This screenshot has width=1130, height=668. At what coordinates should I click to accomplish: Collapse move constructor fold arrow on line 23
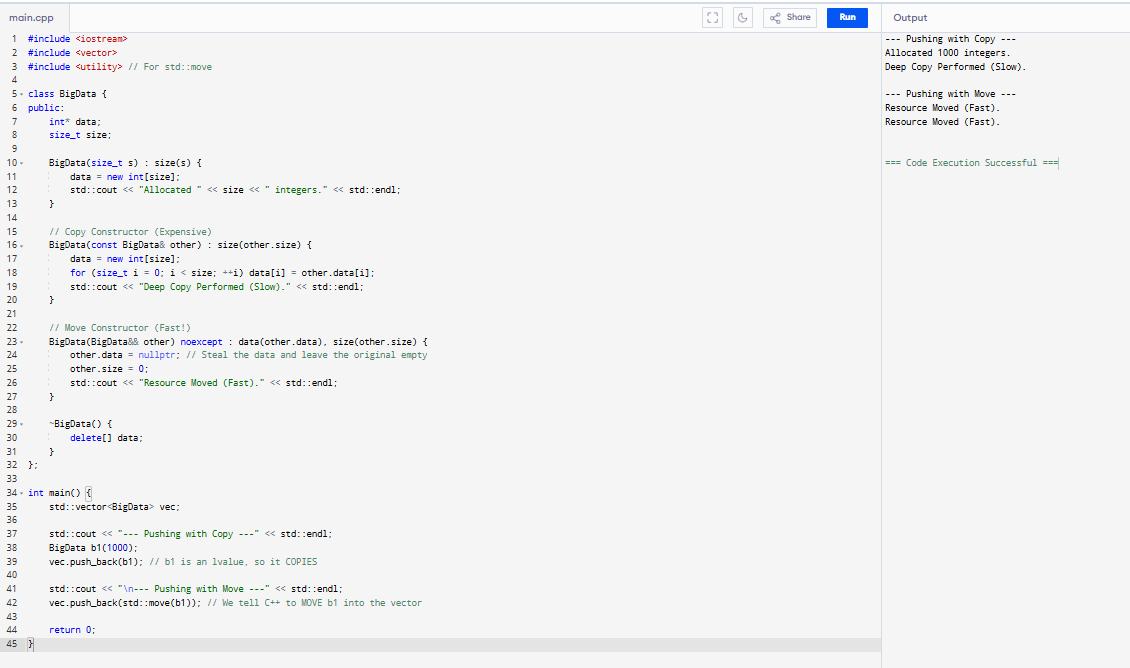coord(22,342)
